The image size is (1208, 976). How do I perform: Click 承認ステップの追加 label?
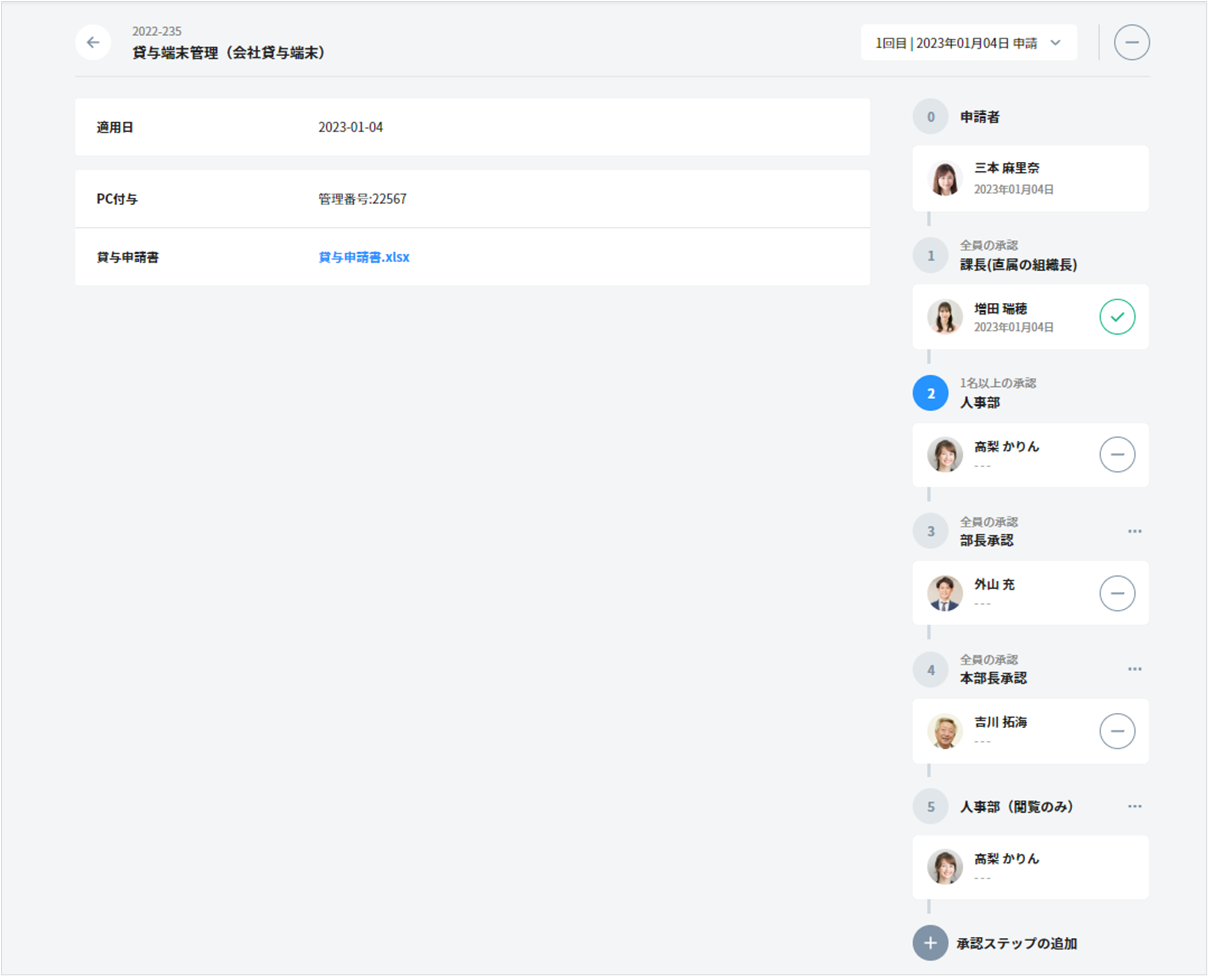[1016, 943]
